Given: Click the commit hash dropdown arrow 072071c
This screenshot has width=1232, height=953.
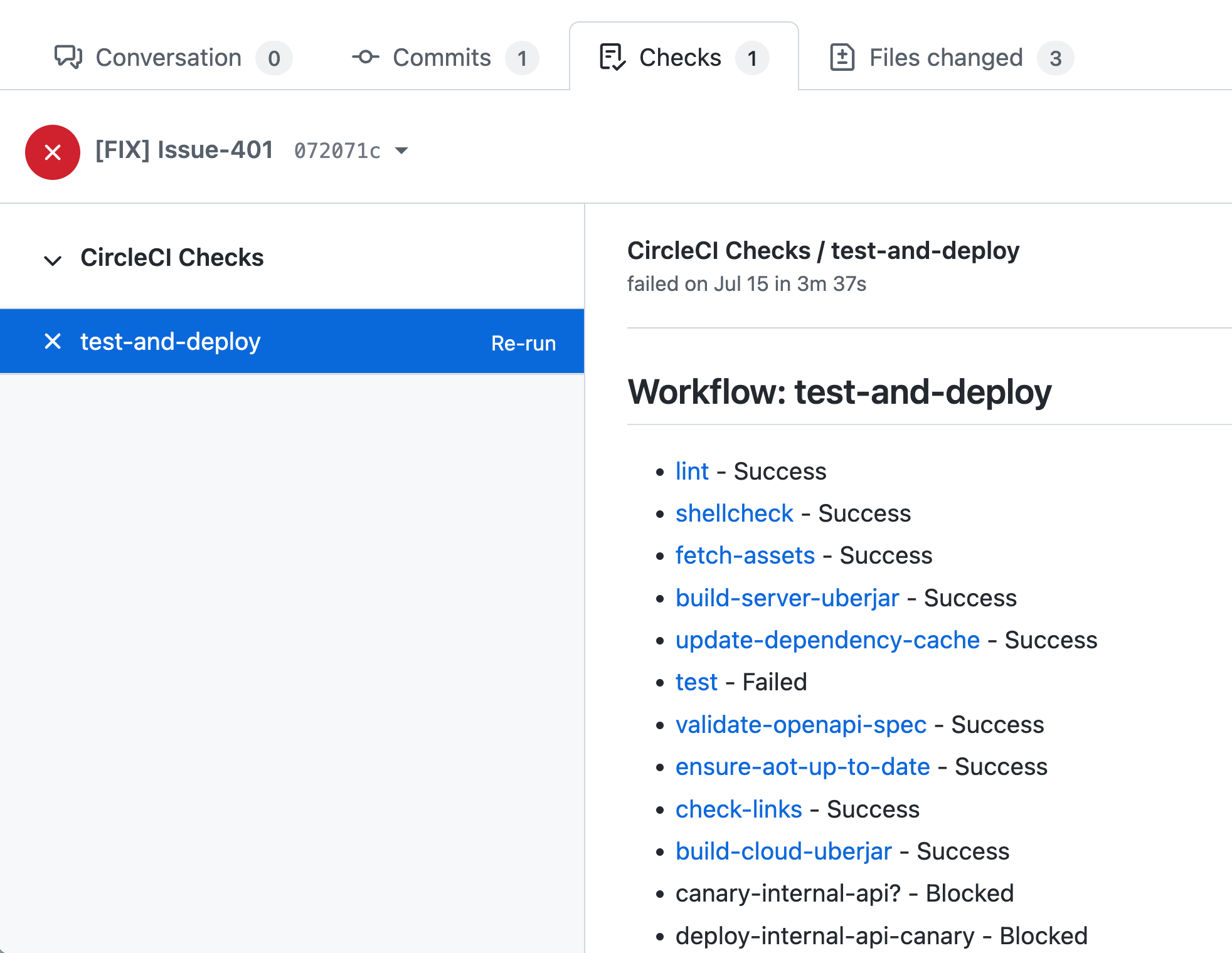Looking at the screenshot, I should pyautogui.click(x=400, y=151).
